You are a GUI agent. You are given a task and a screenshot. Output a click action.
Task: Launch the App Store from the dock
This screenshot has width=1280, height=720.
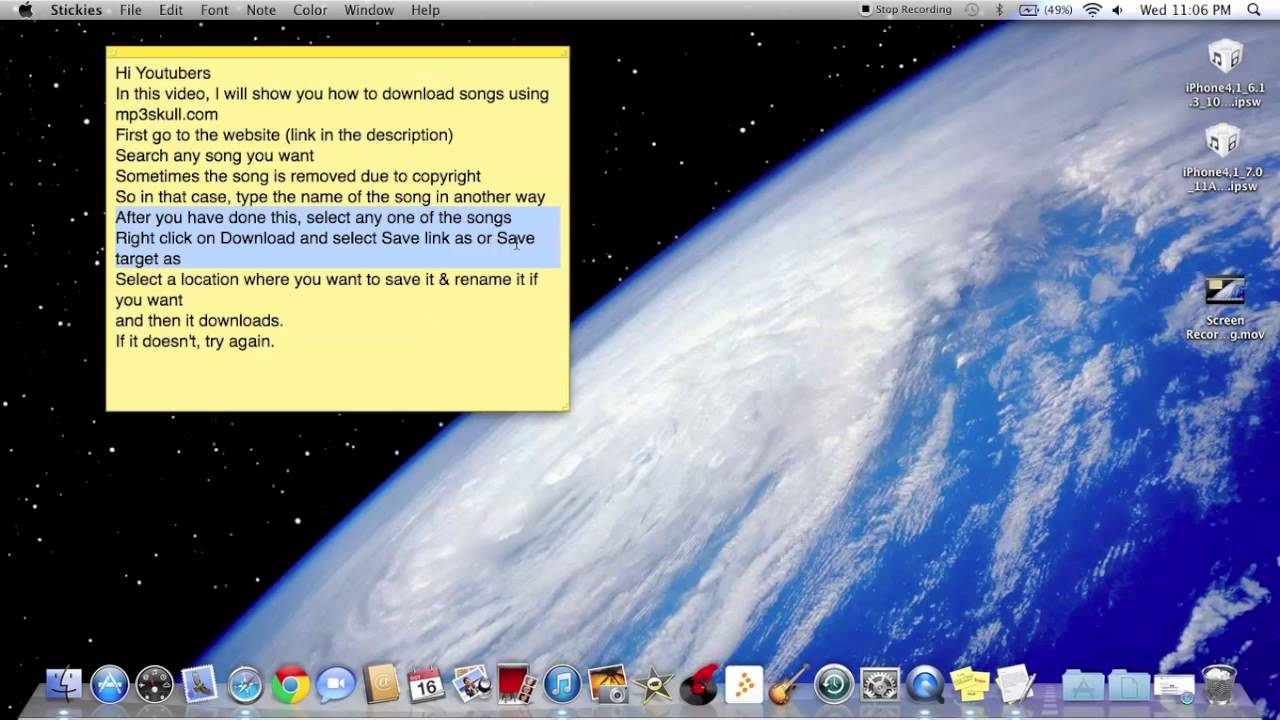coord(110,684)
